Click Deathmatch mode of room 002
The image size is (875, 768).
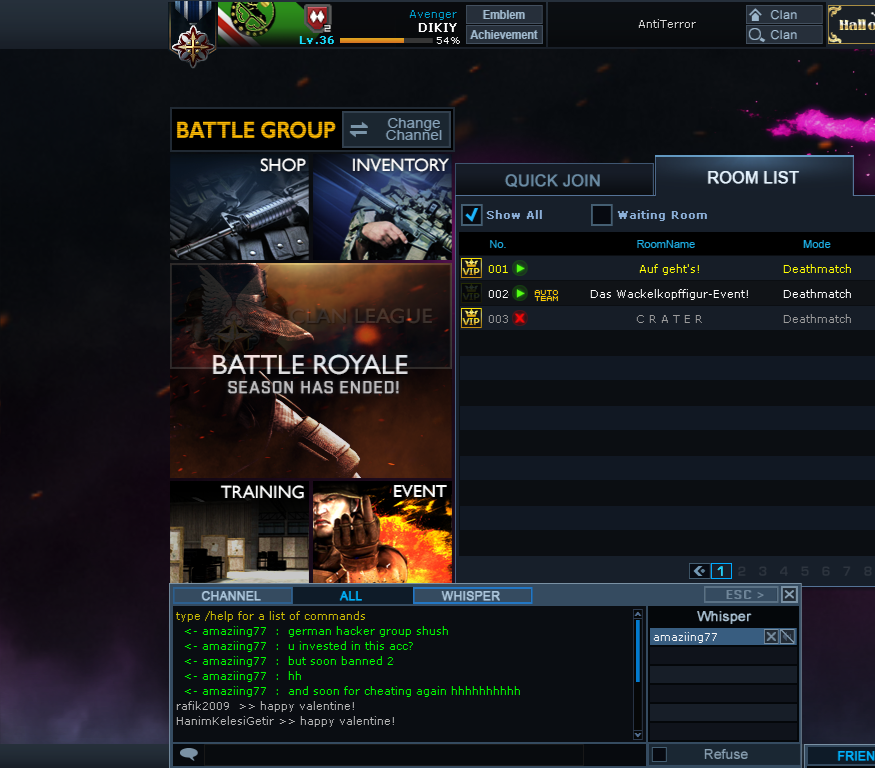[x=817, y=294]
